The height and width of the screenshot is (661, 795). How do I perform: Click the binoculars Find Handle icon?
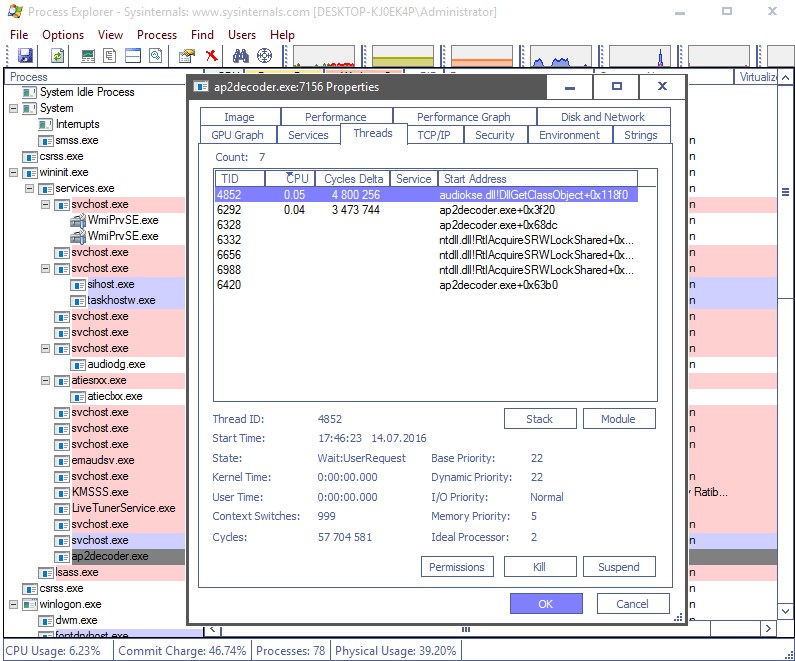(x=240, y=55)
